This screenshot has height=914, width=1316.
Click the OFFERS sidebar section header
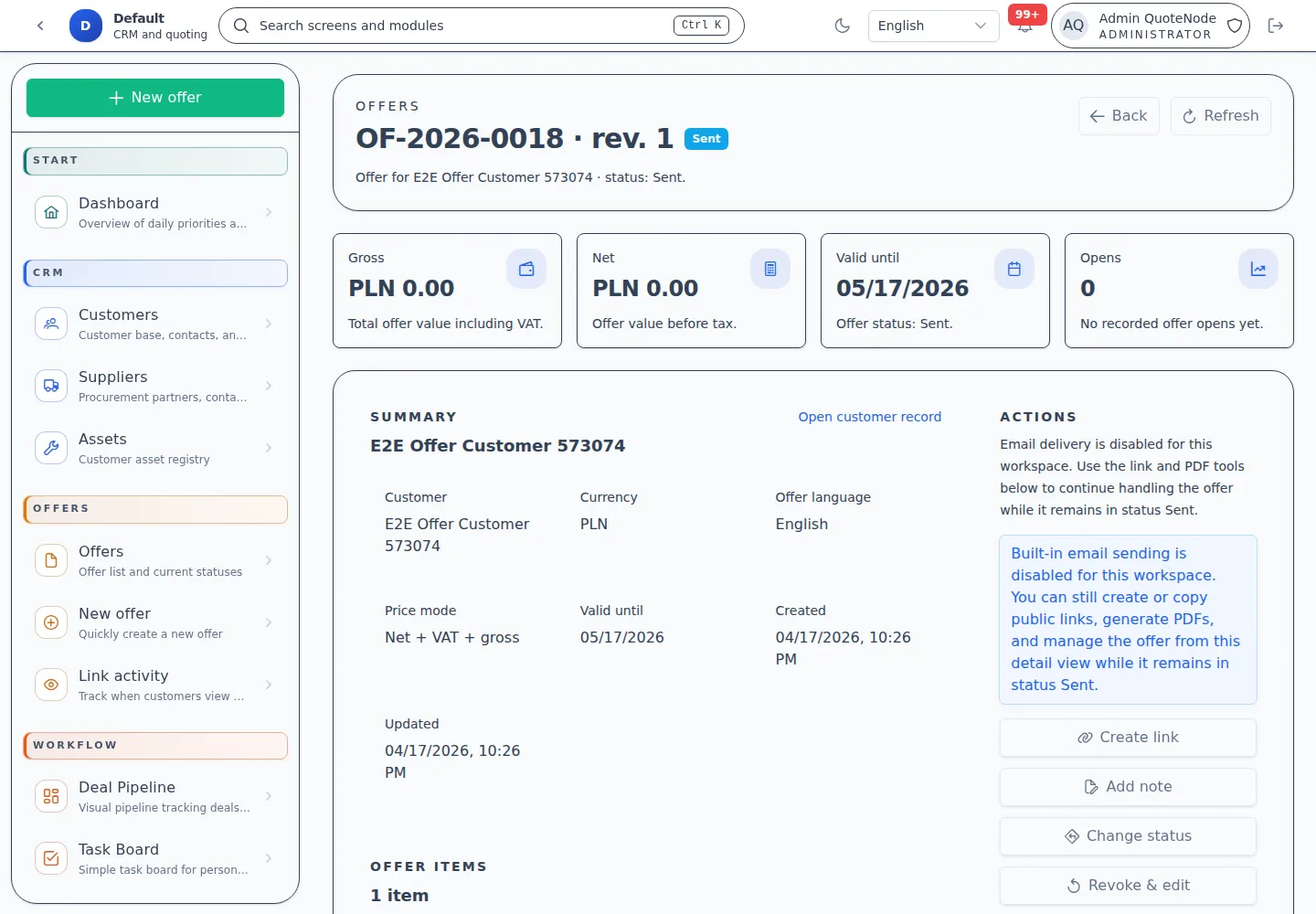[155, 509]
